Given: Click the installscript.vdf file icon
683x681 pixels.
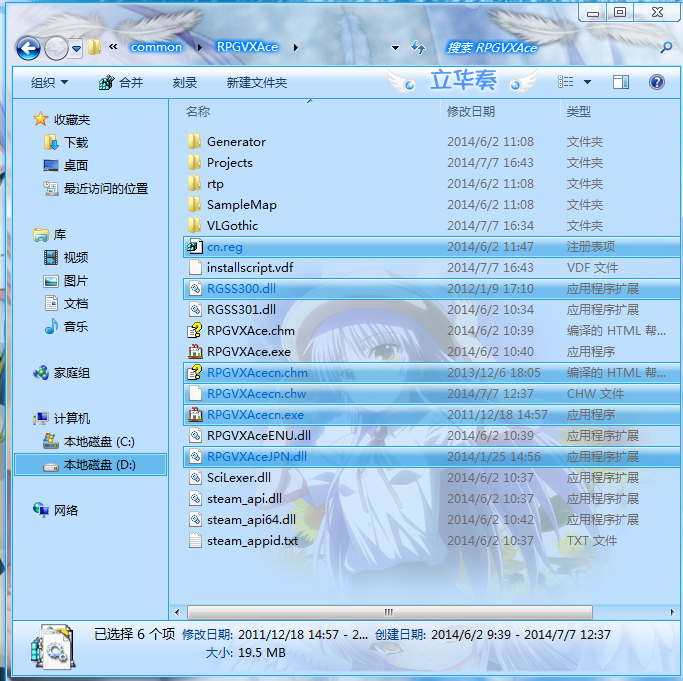Looking at the screenshot, I should (195, 268).
